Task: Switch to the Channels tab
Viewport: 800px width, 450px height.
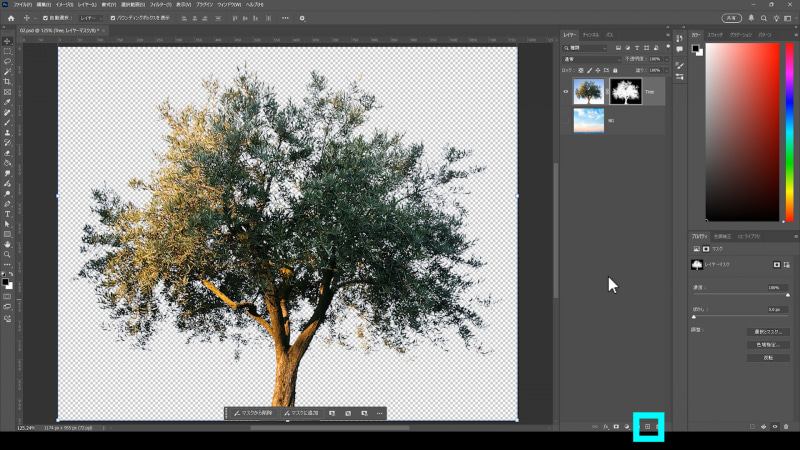Action: 591,35
